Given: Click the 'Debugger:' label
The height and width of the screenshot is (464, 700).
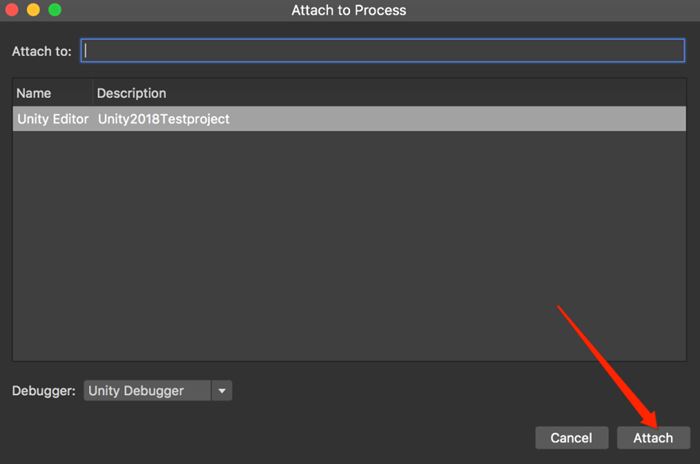Looking at the screenshot, I should pyautogui.click(x=44, y=391).
